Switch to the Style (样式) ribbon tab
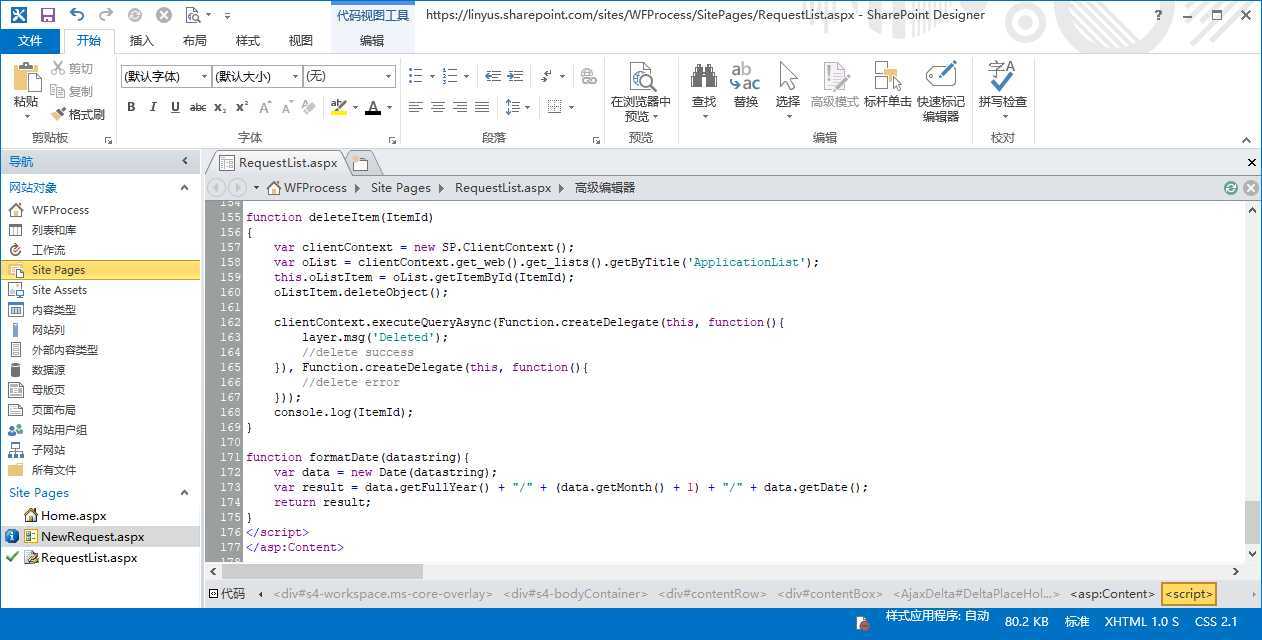Viewport: 1262px width, 640px height. (248, 41)
